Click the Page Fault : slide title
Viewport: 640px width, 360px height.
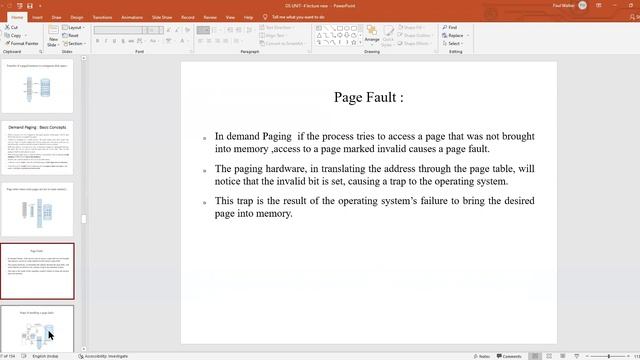pos(369,97)
